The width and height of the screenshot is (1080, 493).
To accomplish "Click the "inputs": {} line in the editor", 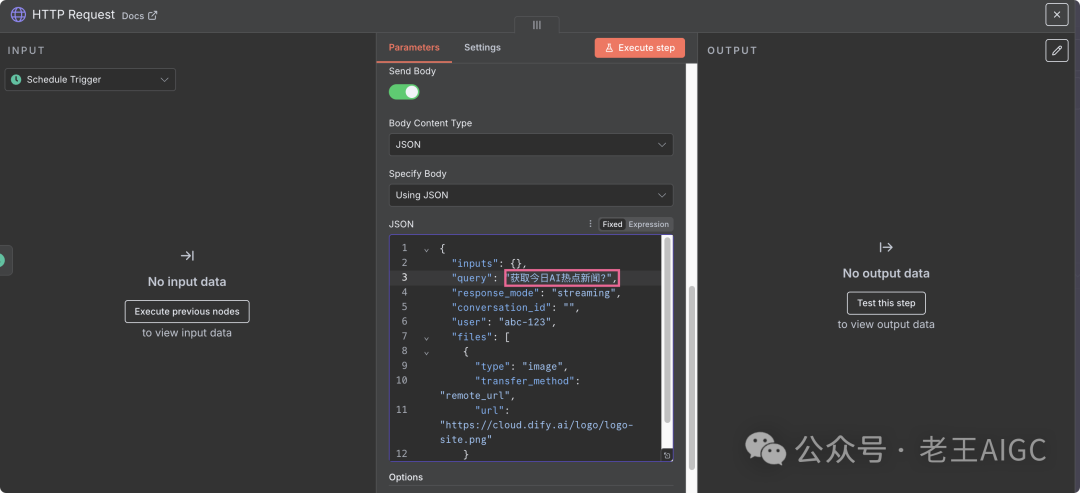I will (489, 263).
